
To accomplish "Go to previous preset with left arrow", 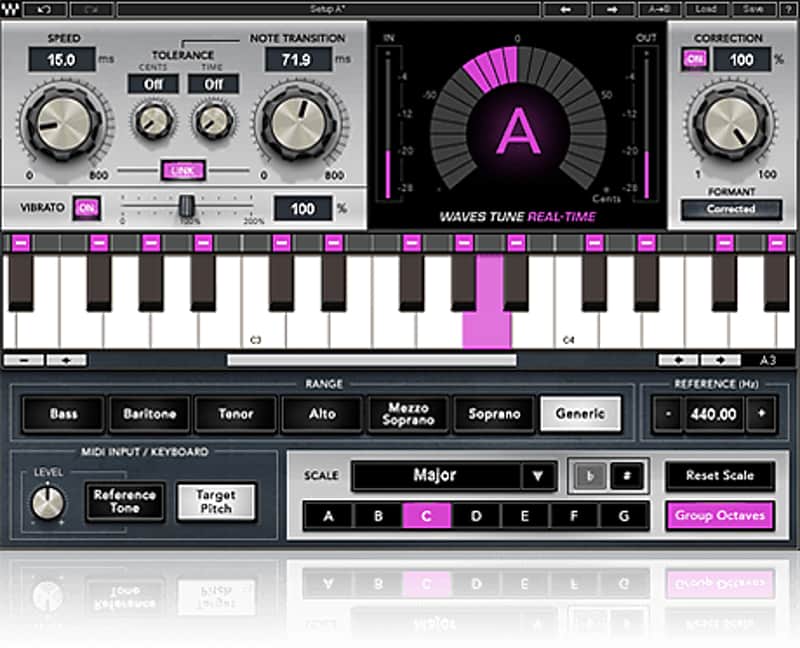I will (565, 9).
